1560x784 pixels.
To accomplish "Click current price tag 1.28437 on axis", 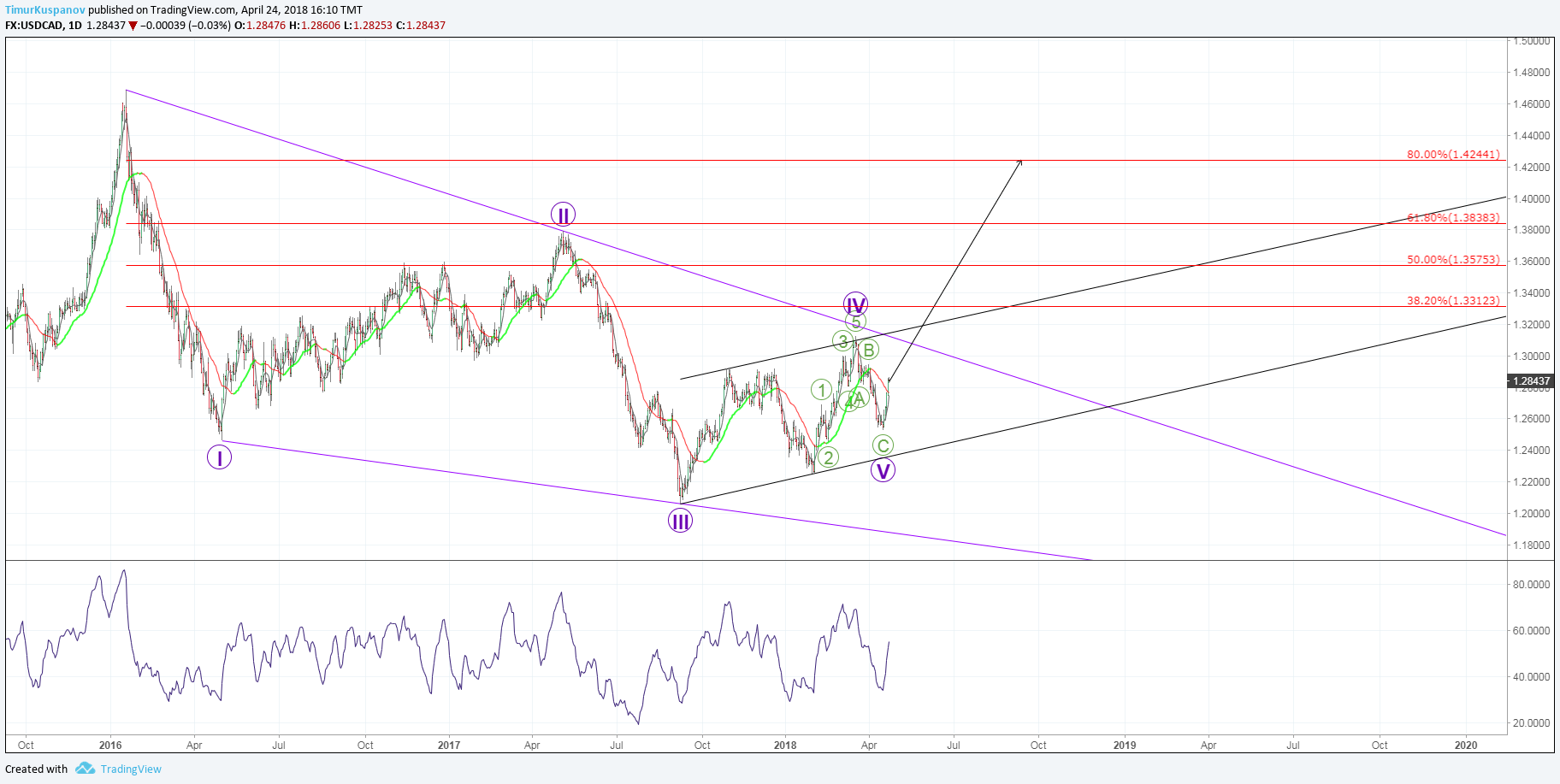I will pos(1530,381).
